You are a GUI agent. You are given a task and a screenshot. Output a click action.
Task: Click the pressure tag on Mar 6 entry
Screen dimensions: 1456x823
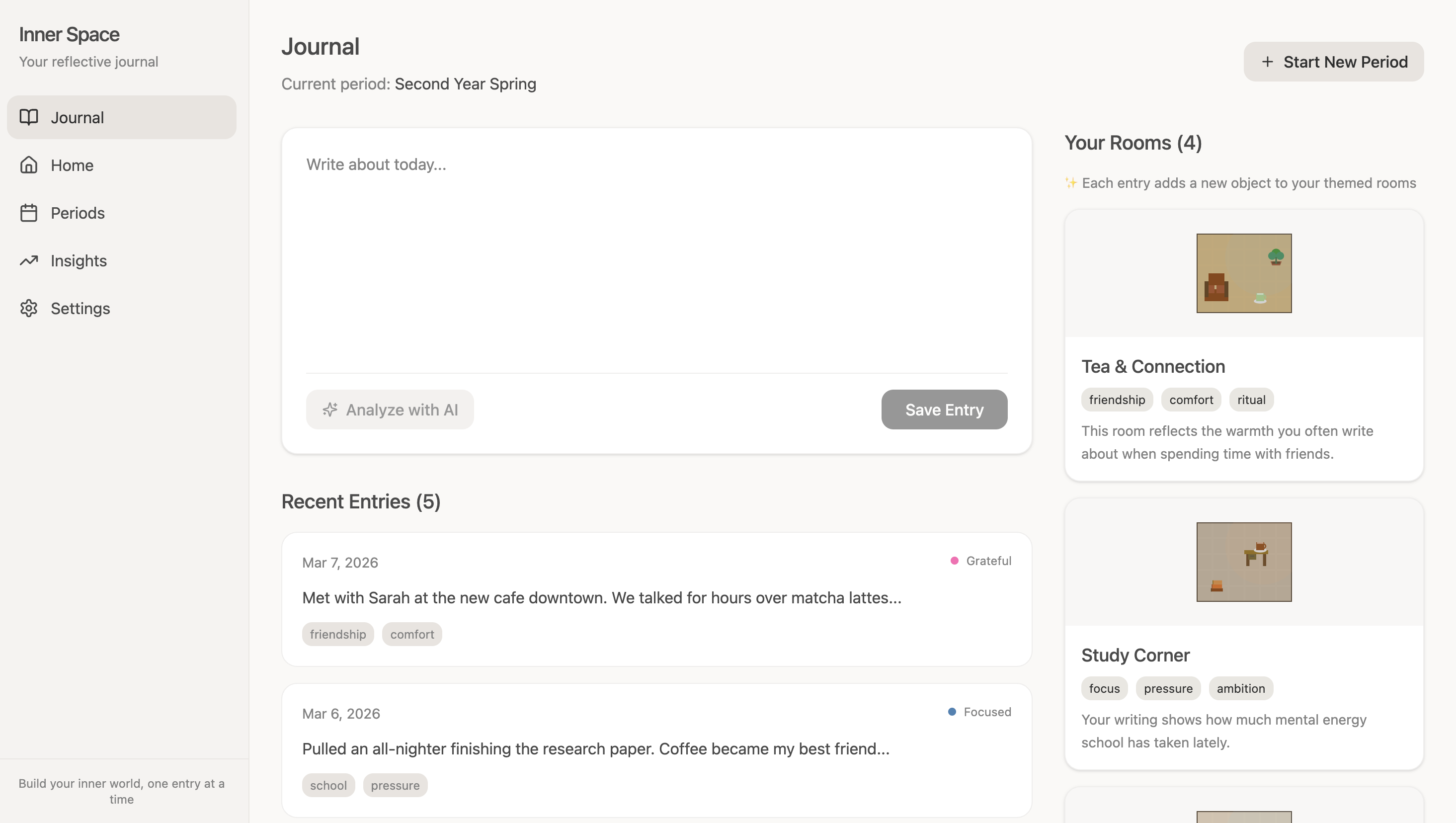[395, 785]
